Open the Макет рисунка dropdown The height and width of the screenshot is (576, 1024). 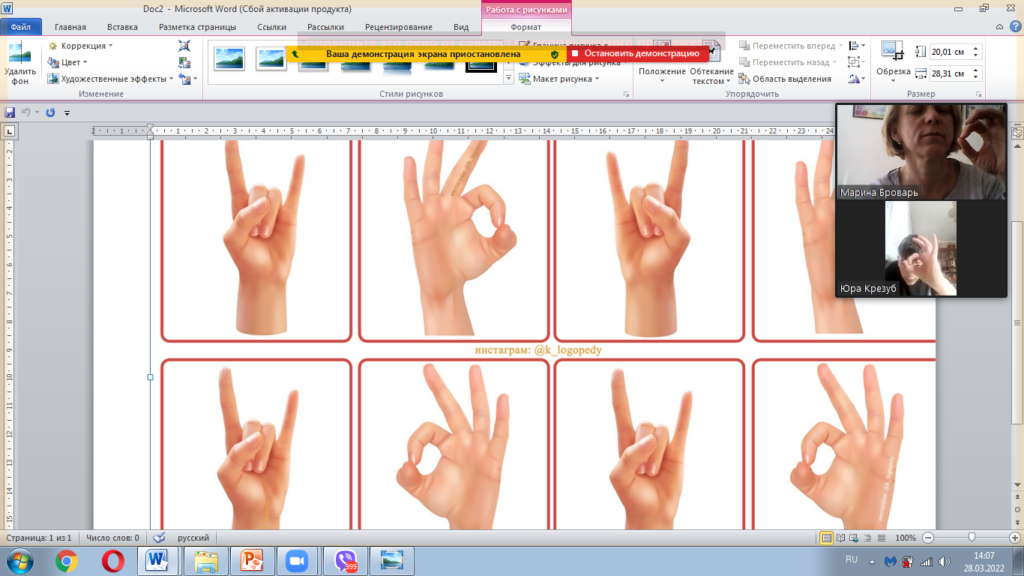(x=565, y=78)
